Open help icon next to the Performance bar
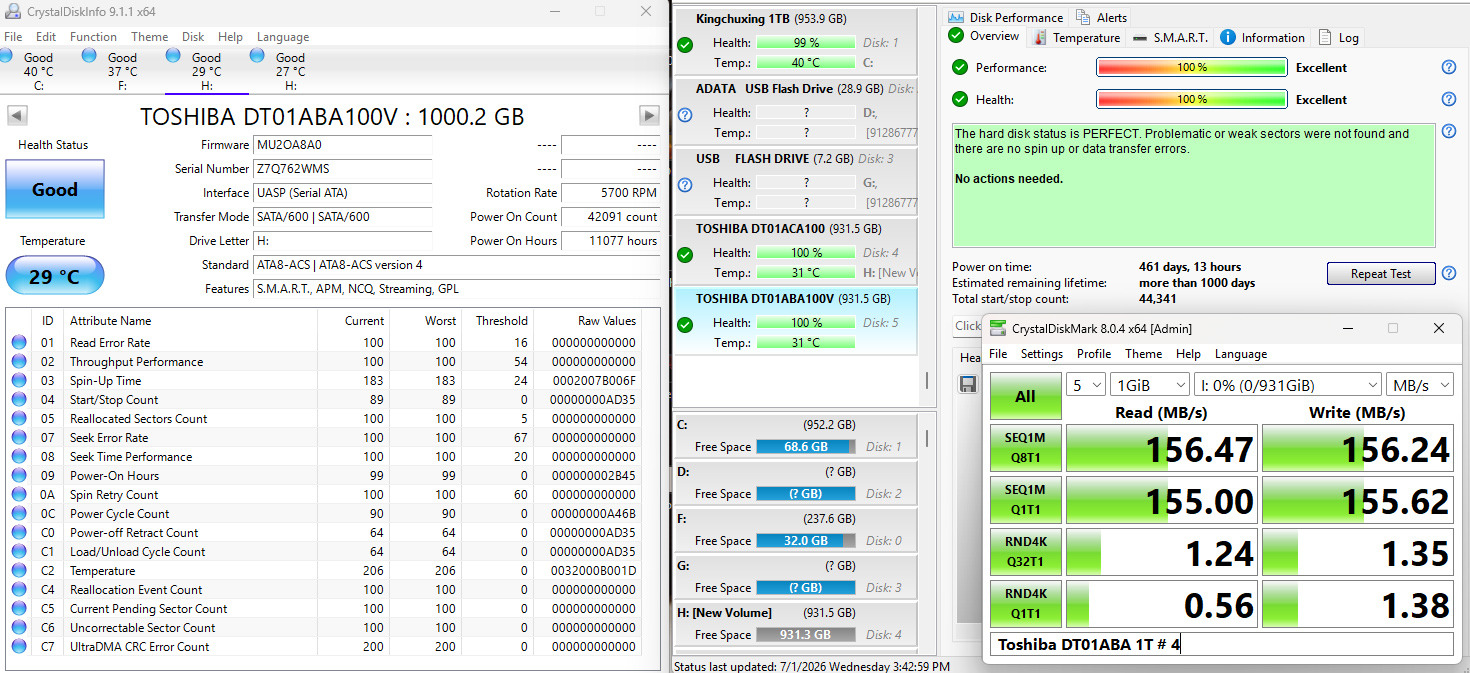Screen dimensions: 1470x673 click(x=1448, y=67)
